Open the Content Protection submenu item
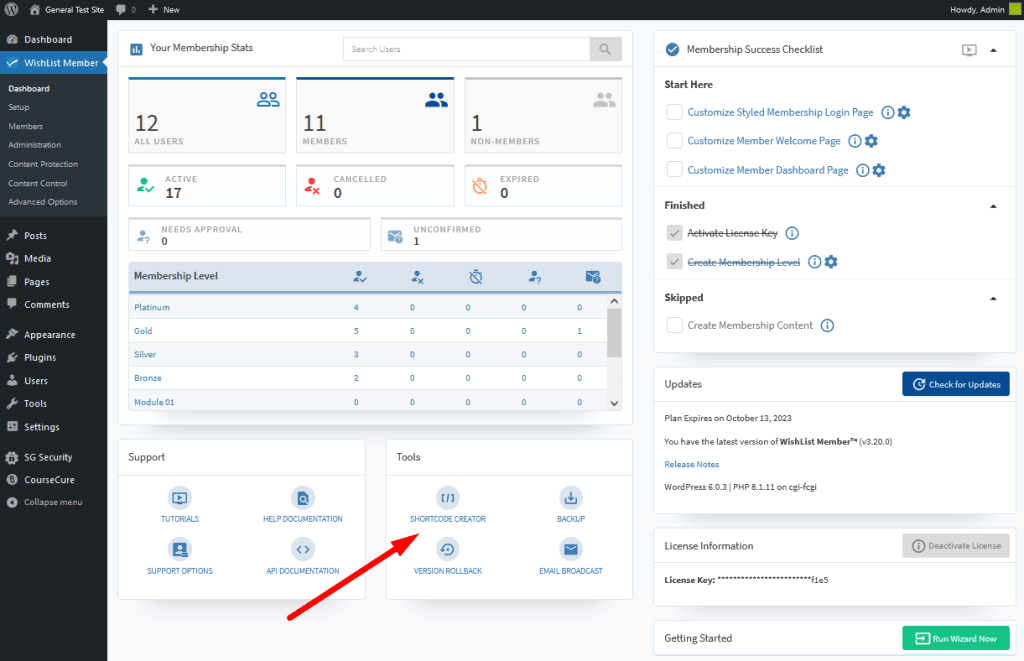Image resolution: width=1024 pixels, height=661 pixels. pos(43,164)
